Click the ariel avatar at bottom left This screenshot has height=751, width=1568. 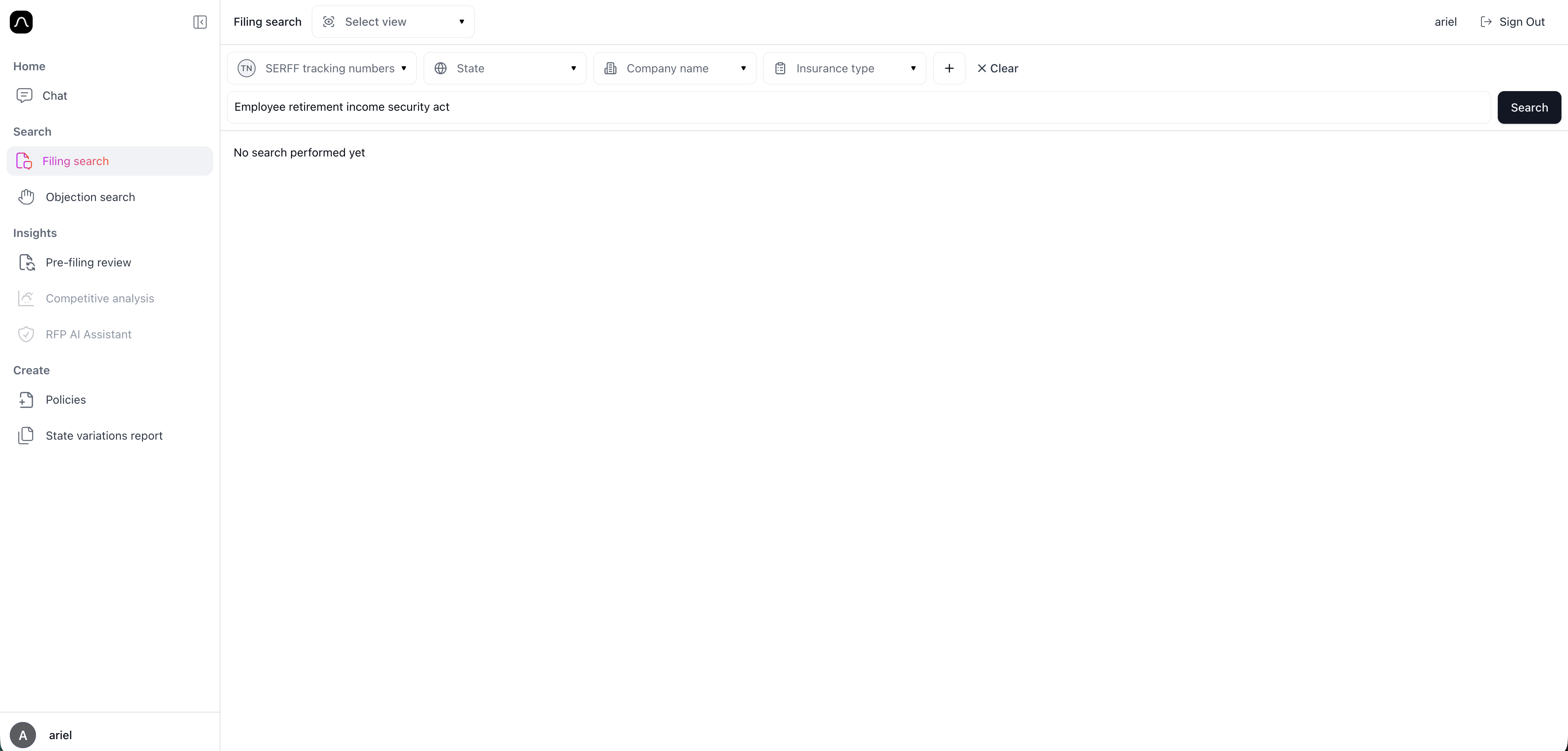23,735
